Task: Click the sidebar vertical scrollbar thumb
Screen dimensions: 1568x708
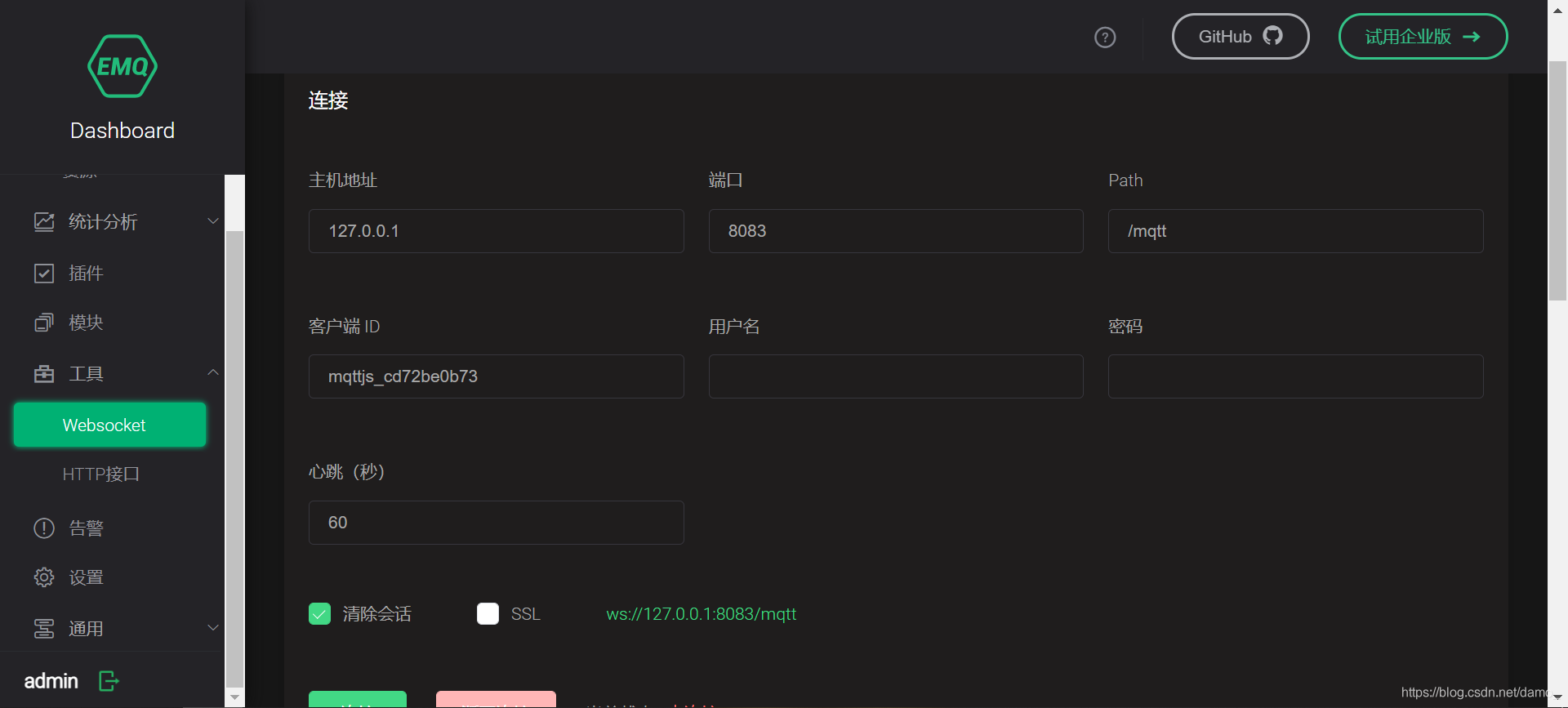Action: coord(234,457)
